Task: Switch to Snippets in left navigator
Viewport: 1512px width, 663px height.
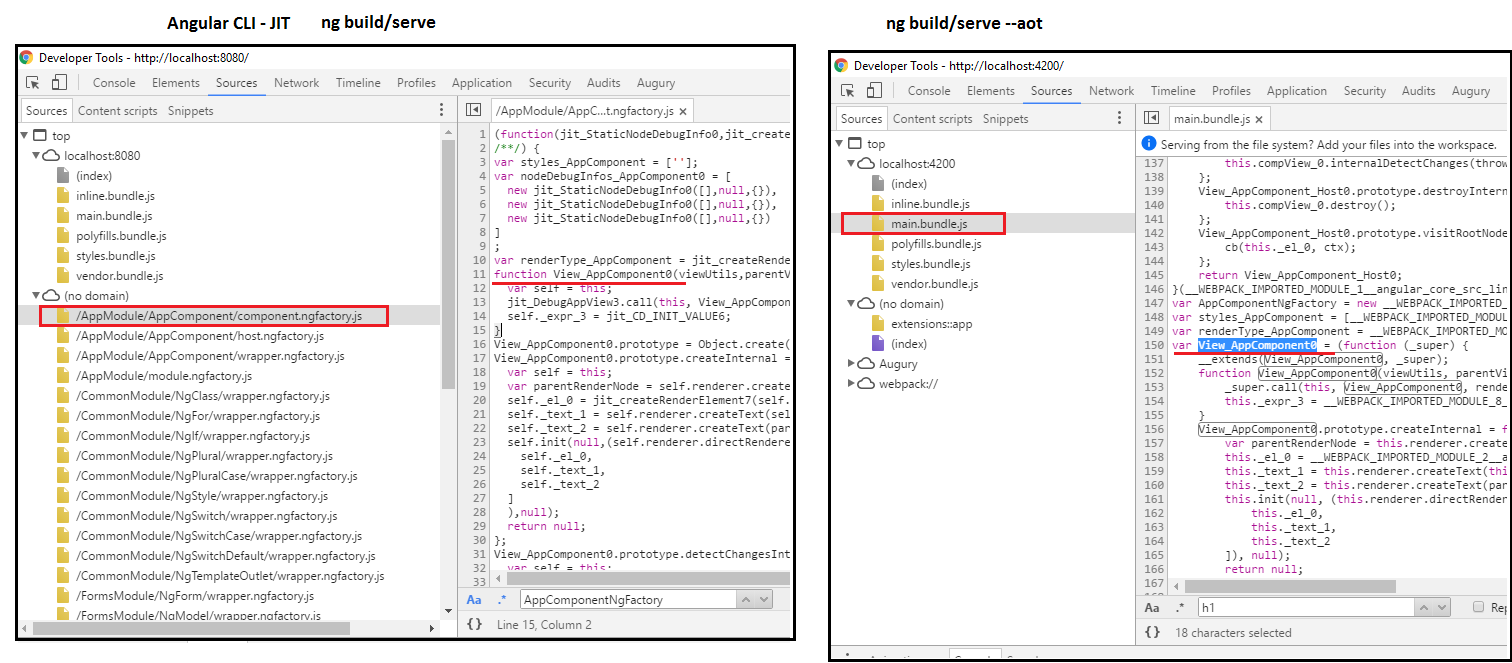Action: tap(191, 111)
